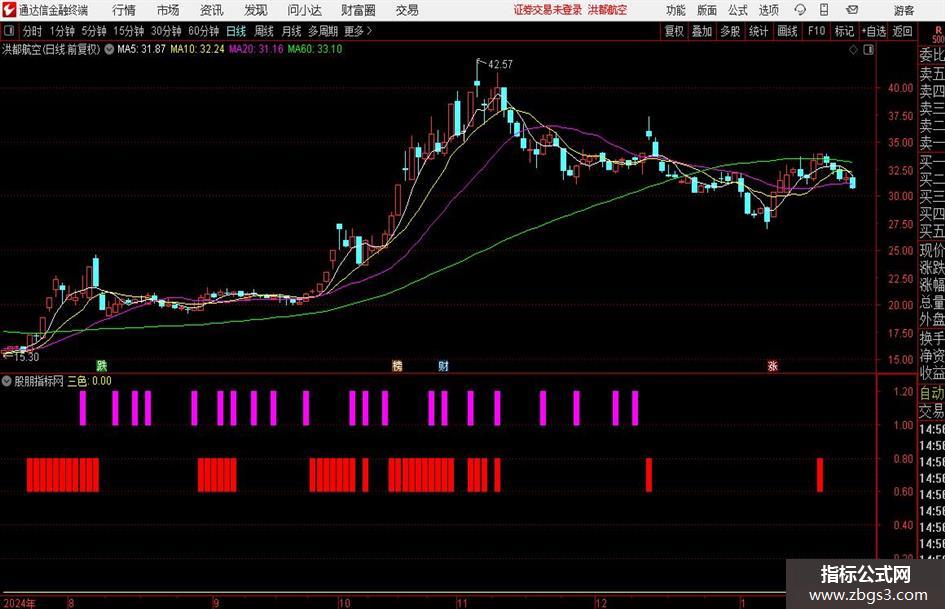Screen dimensions: 945x609
Task: Switch to 1分钟 period tab
Action: [x=62, y=31]
